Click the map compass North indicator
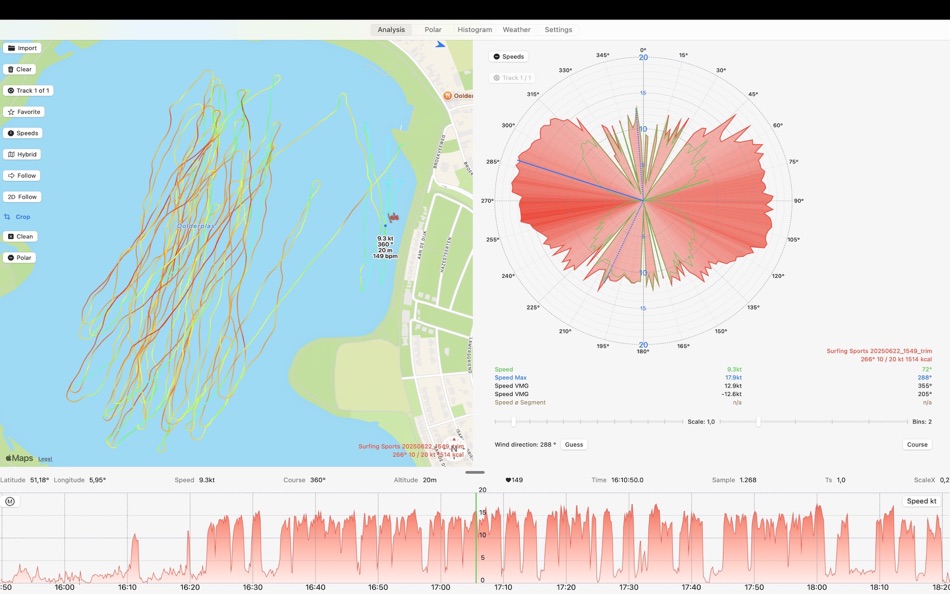Image resolution: width=950 pixels, height=594 pixels. click(x=453, y=449)
